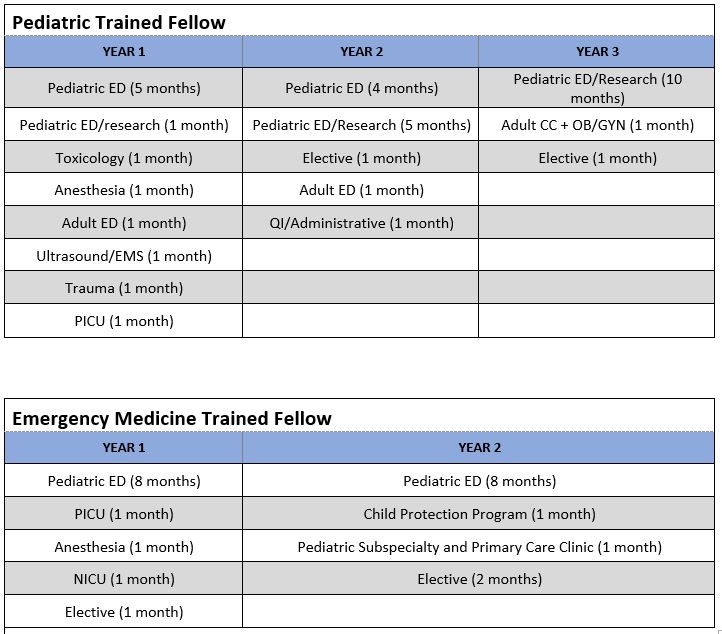Image resolution: width=722 pixels, height=634 pixels.
Task: Click the "Ultrasound/EMS (1 month)" cell
Action: (124, 256)
